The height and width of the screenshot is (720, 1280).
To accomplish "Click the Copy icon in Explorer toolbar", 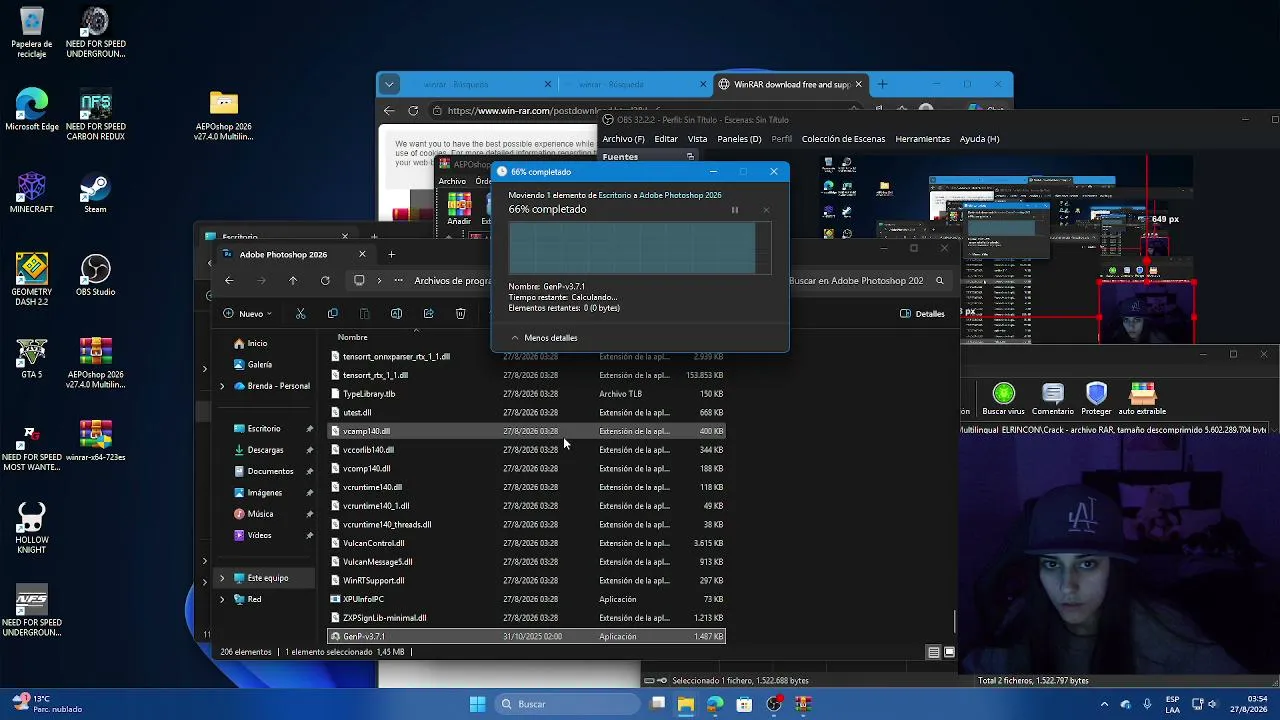I will pyautogui.click(x=332, y=314).
